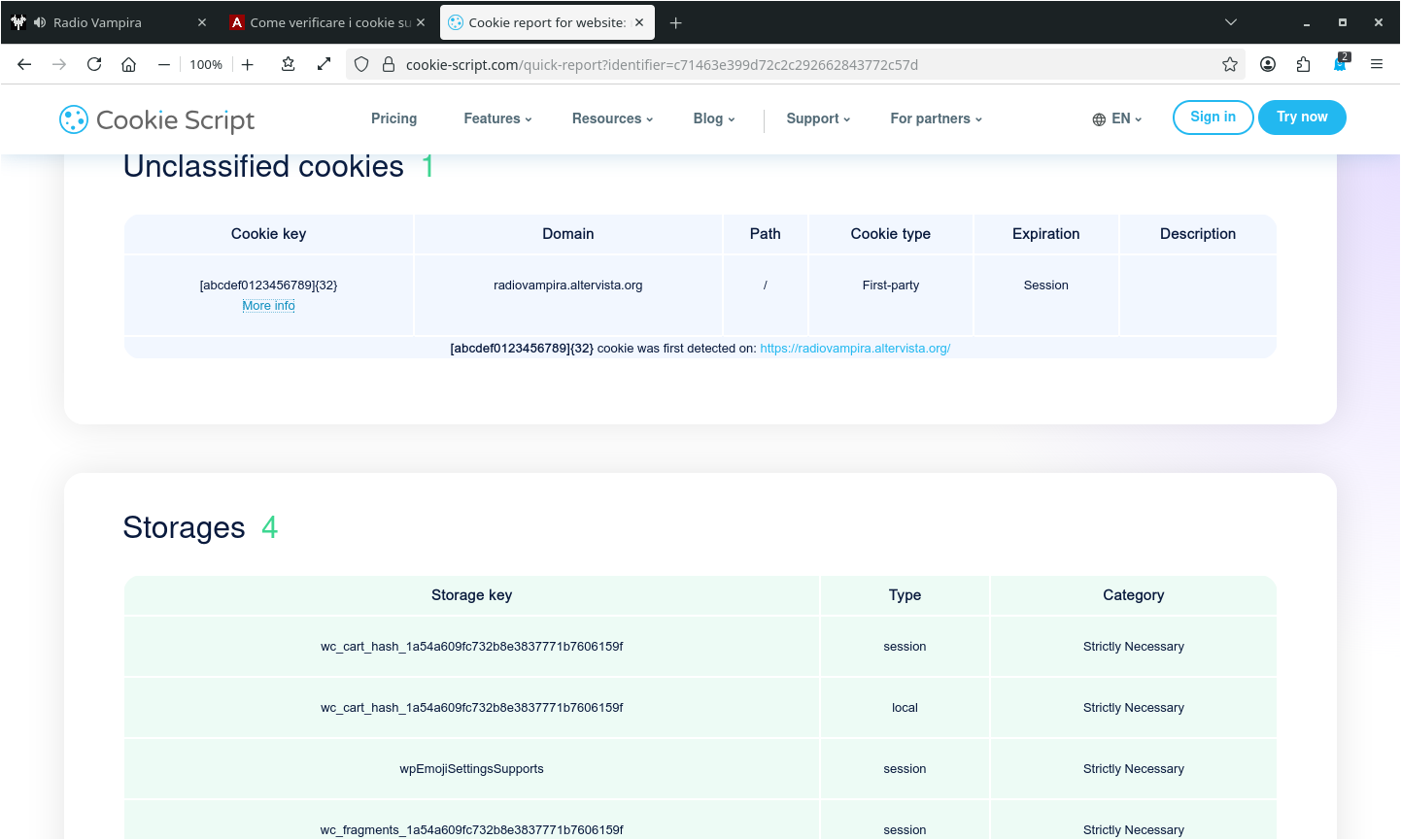Expand the Features dropdown menu

(x=497, y=118)
